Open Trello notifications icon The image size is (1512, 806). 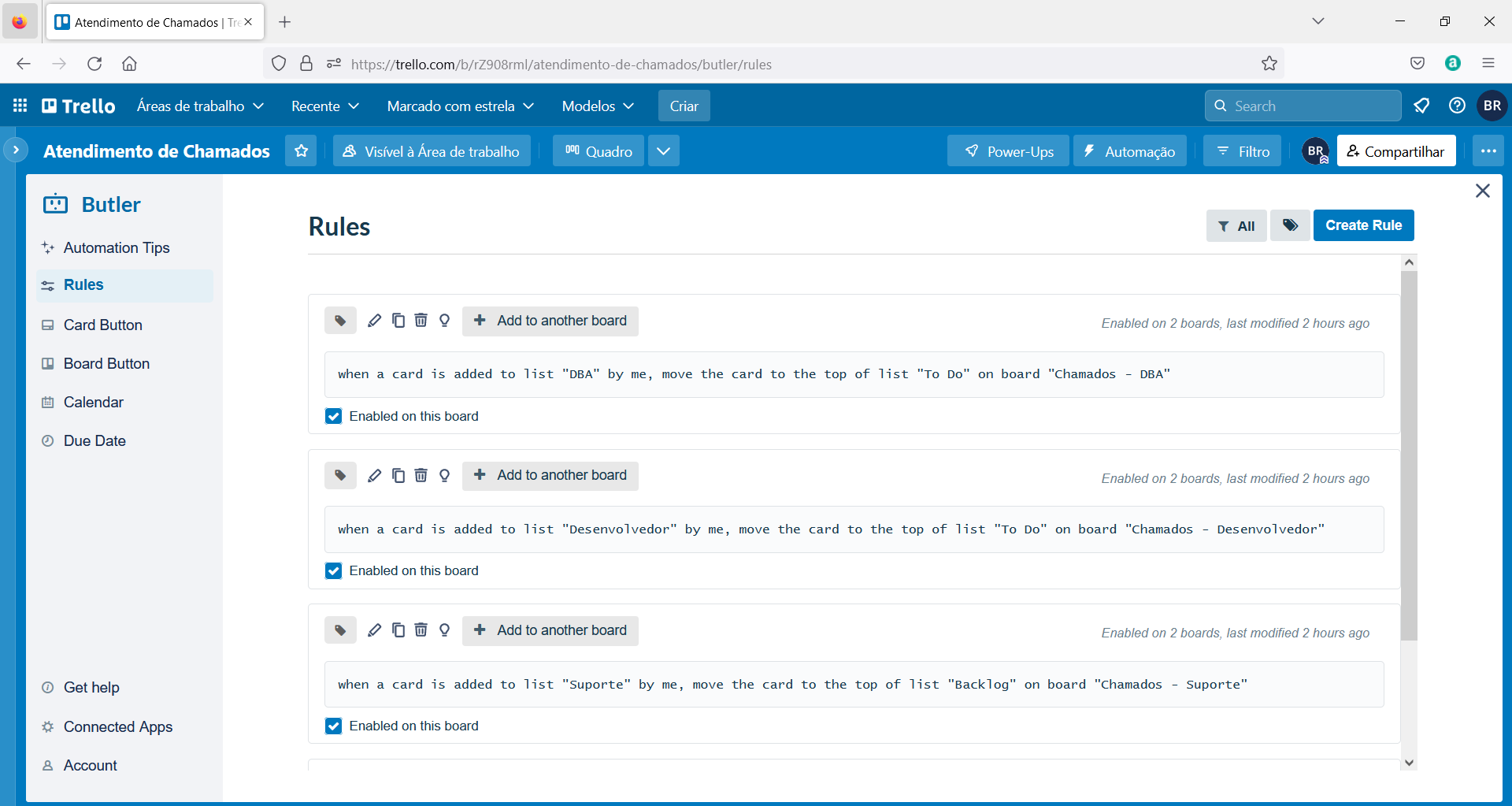tap(1421, 106)
